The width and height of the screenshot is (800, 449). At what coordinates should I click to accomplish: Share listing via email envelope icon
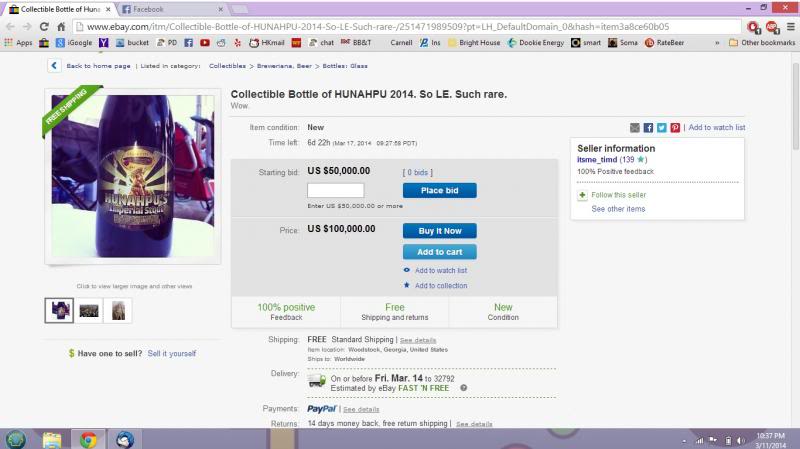click(x=635, y=128)
